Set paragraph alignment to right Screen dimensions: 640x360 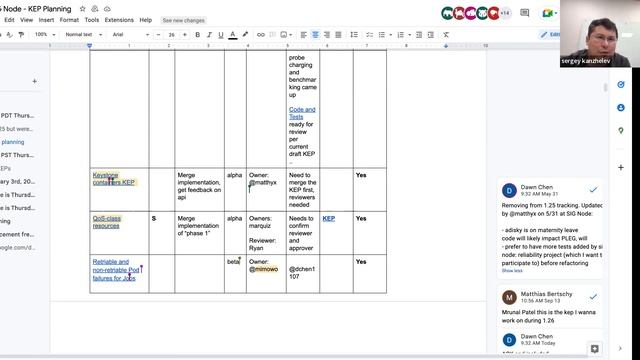tap(327, 35)
